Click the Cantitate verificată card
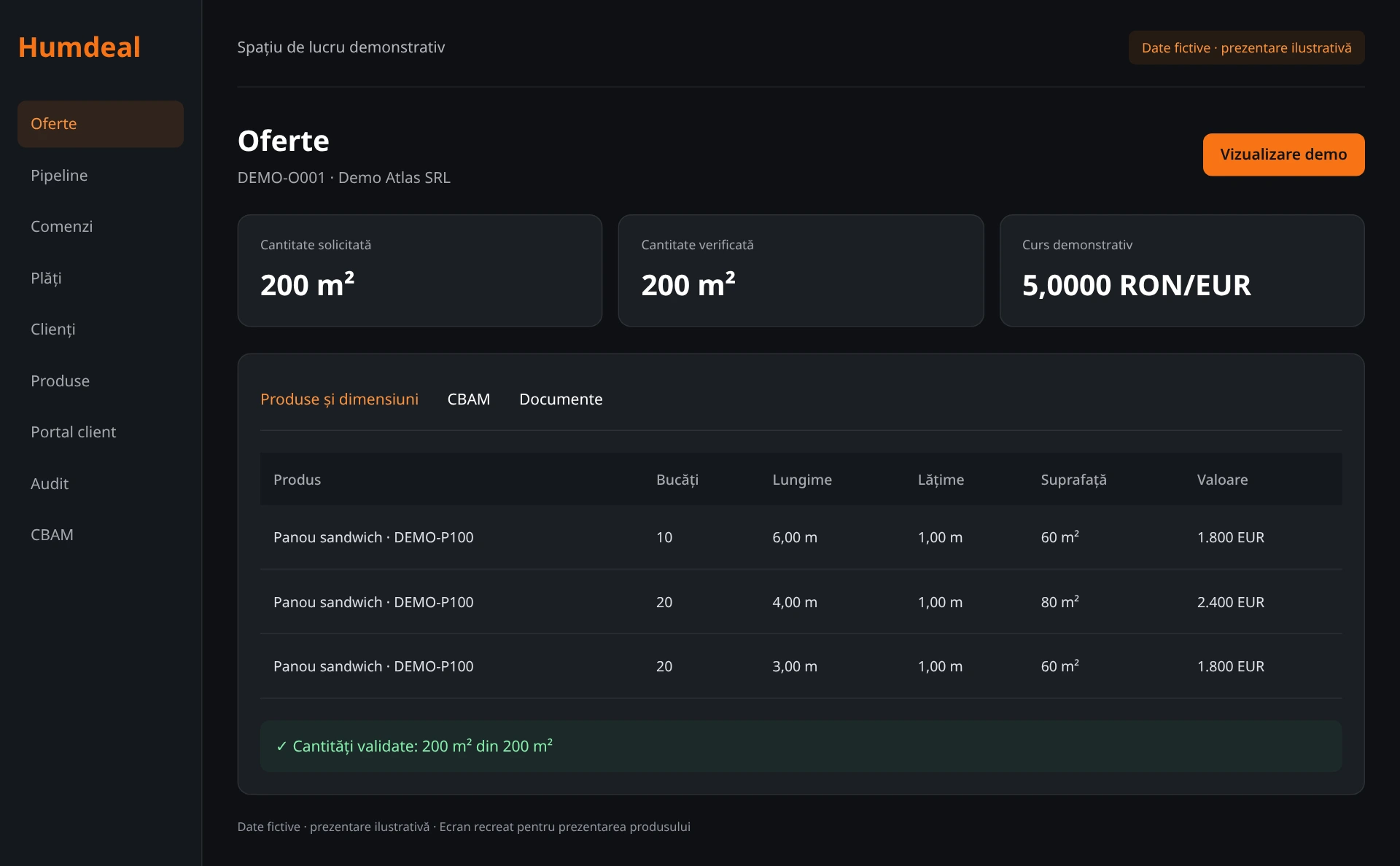 801,270
